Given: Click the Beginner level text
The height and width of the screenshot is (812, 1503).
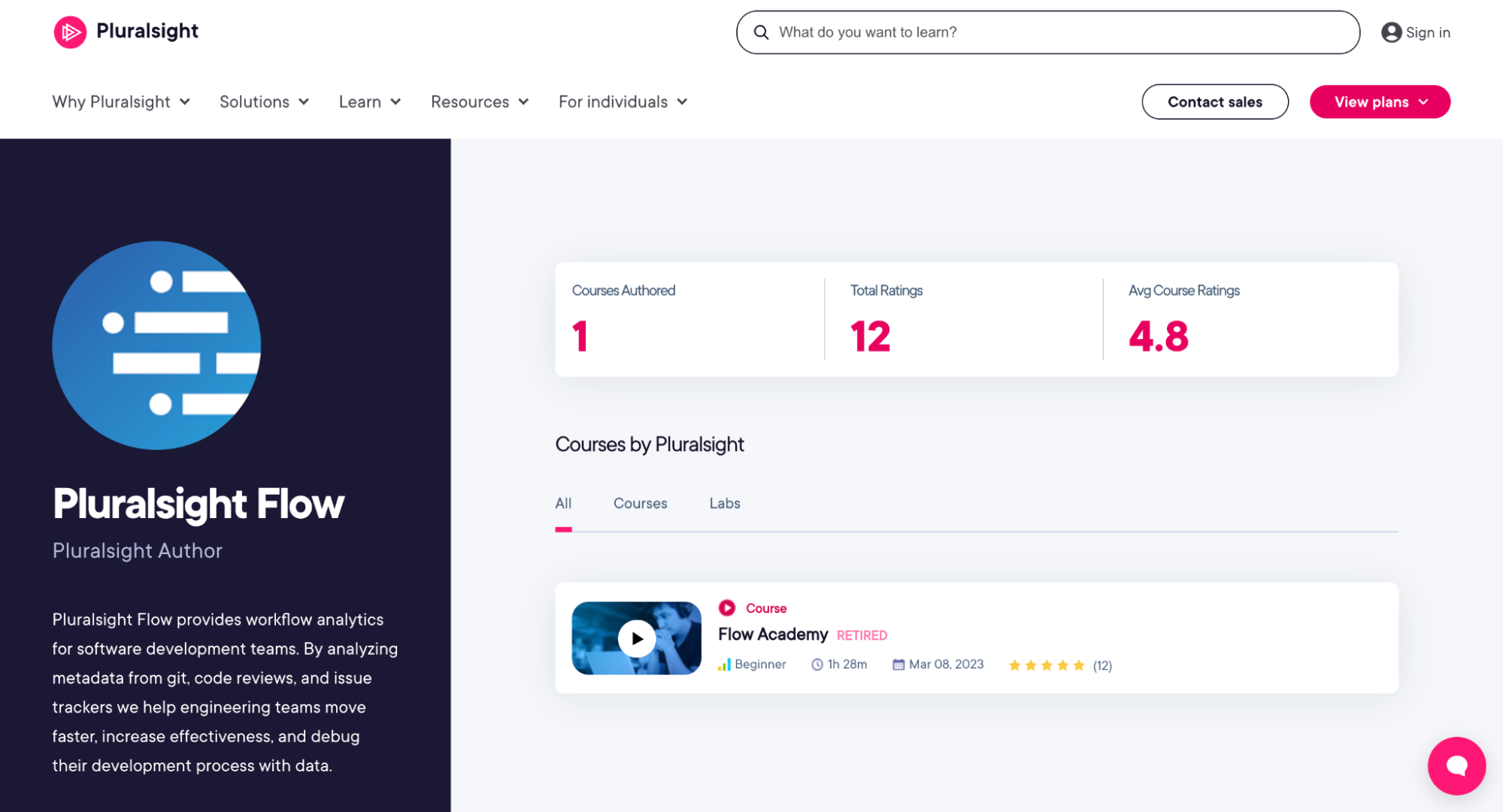Looking at the screenshot, I should 760,665.
